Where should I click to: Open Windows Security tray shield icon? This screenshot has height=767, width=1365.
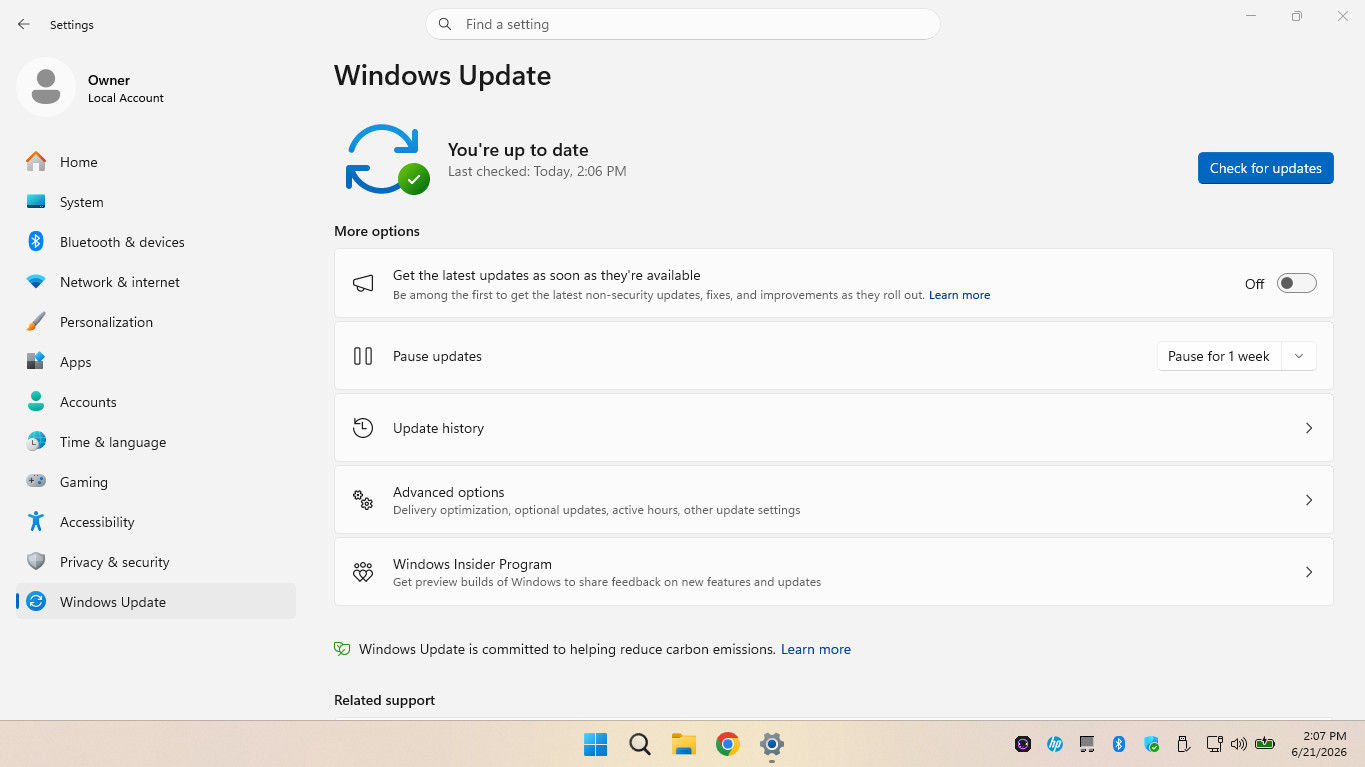1152,744
